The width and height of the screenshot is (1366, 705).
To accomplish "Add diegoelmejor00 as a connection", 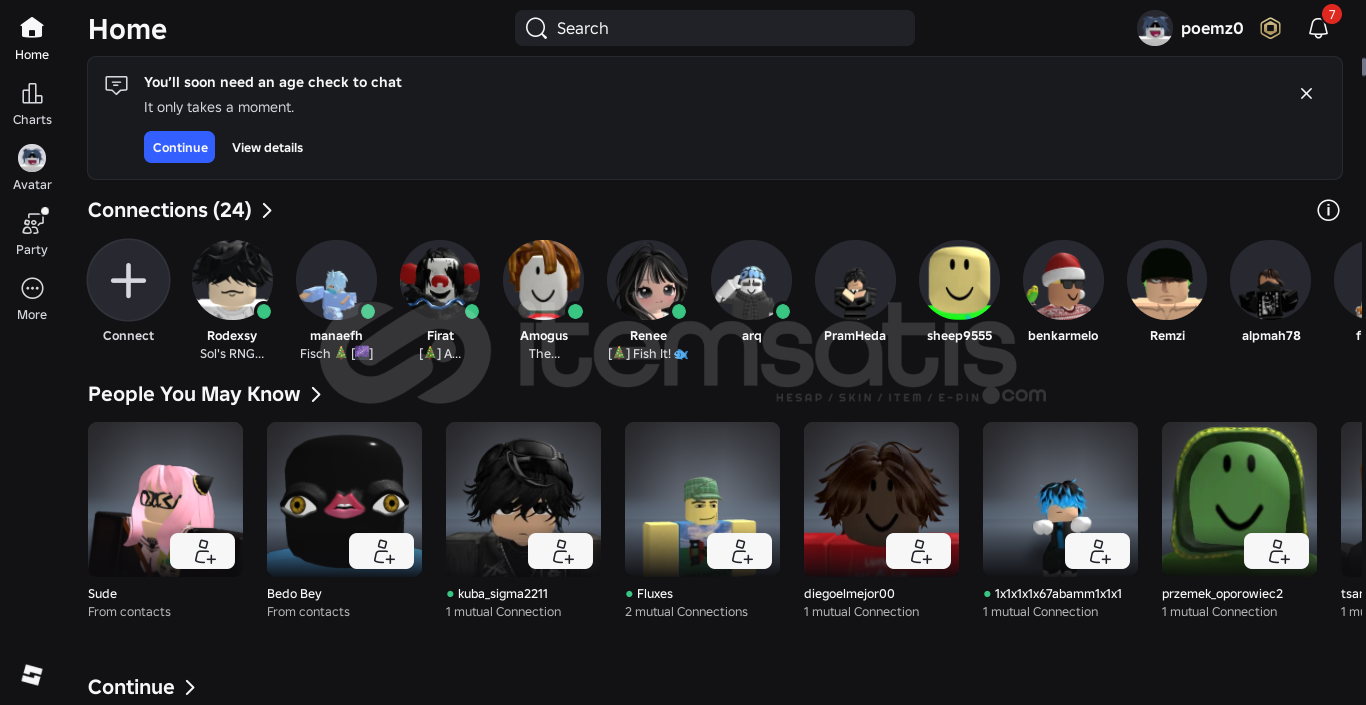I will pyautogui.click(x=918, y=551).
